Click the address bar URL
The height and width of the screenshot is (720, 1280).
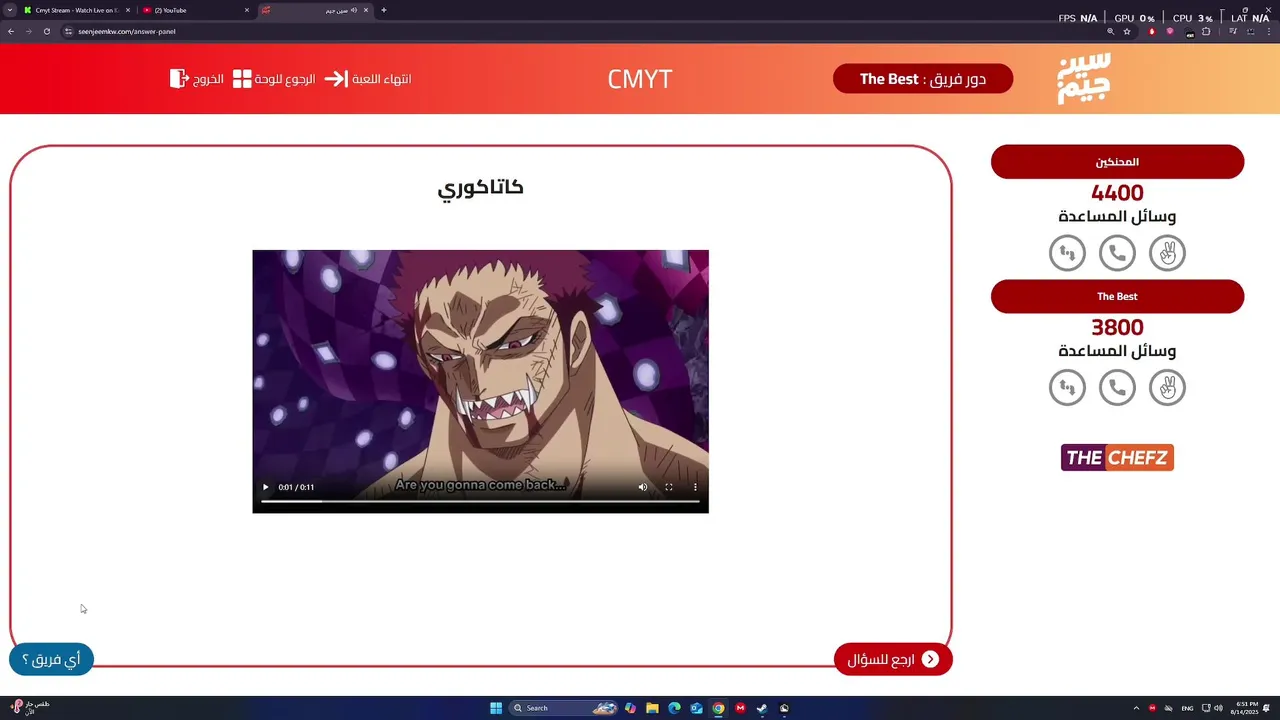127,31
